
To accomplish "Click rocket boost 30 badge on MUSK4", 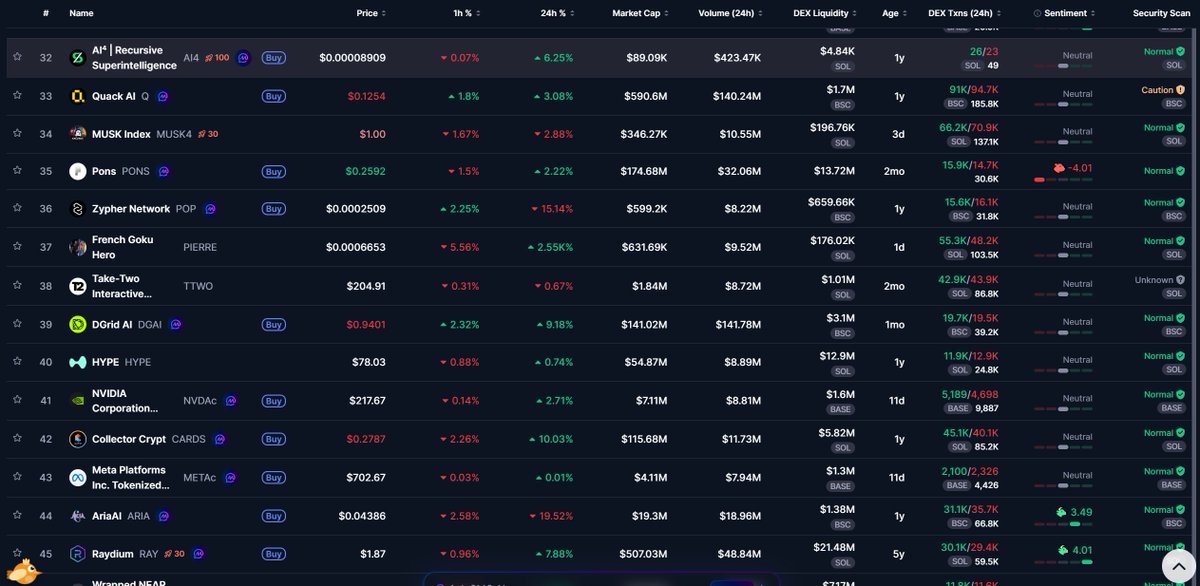I will click(x=207, y=134).
